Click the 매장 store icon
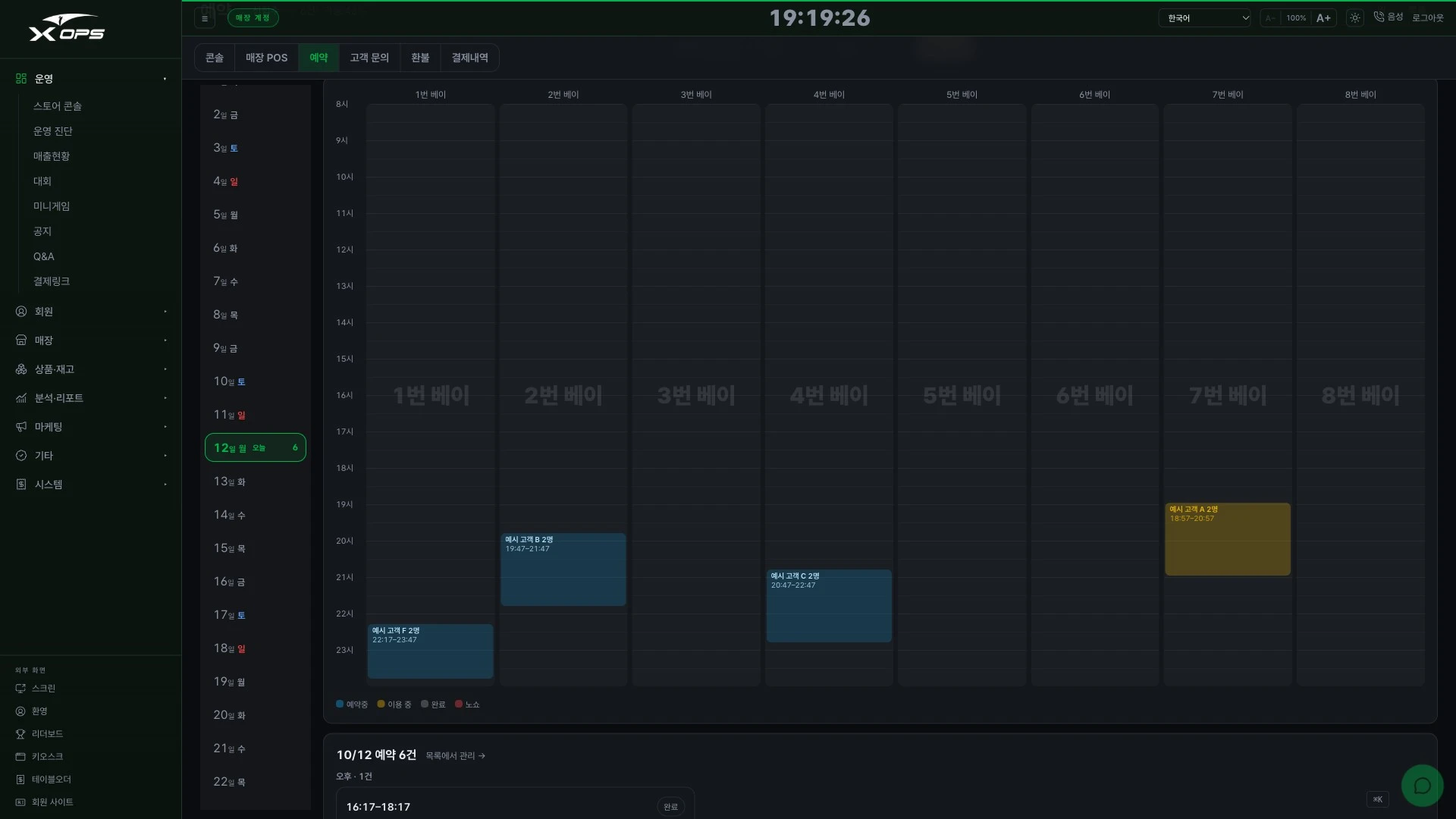This screenshot has height=819, width=1456. (21, 340)
